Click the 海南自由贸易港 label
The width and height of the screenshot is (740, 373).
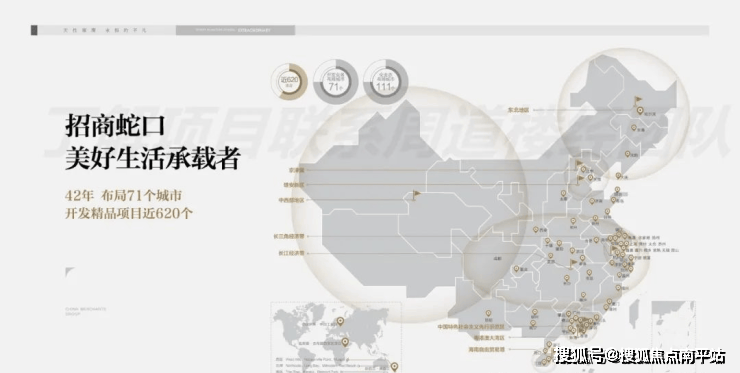coord(486,349)
